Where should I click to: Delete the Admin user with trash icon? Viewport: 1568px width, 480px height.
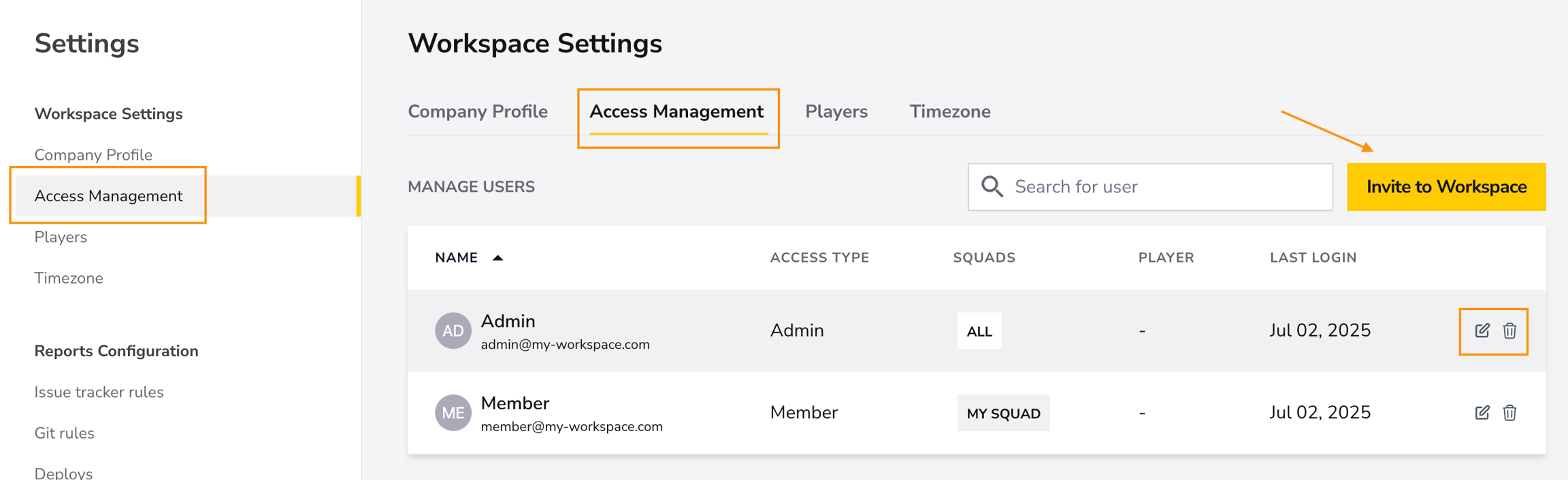tap(1509, 330)
